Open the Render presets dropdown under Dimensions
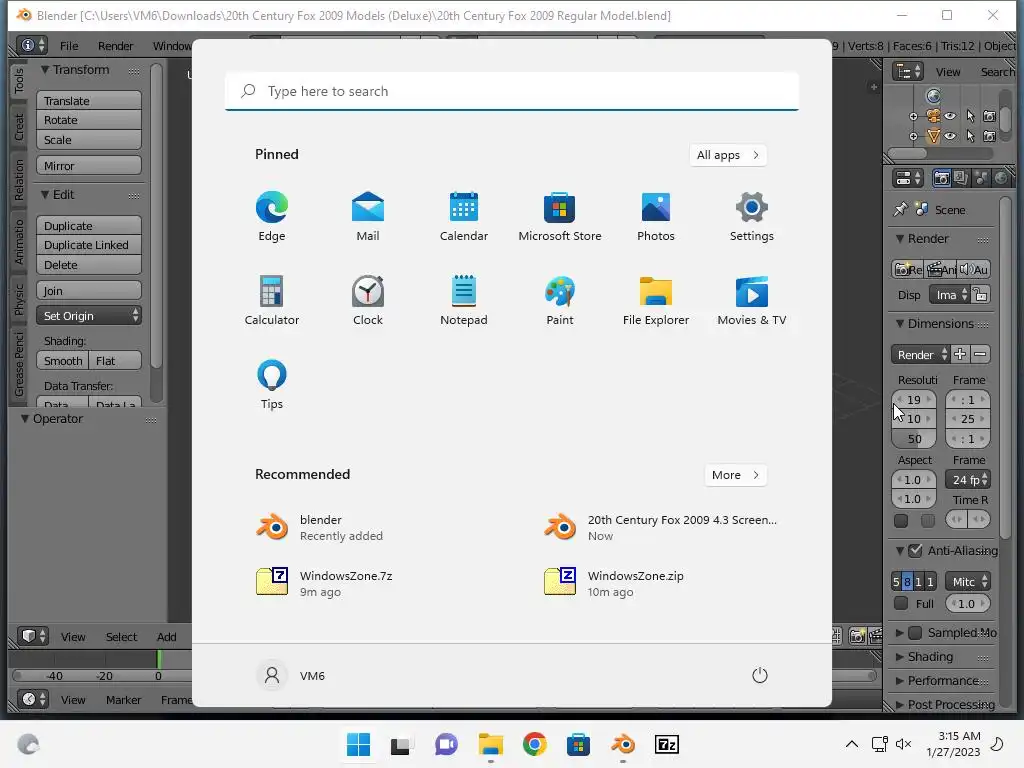Viewport: 1024px width, 768px height. point(920,354)
